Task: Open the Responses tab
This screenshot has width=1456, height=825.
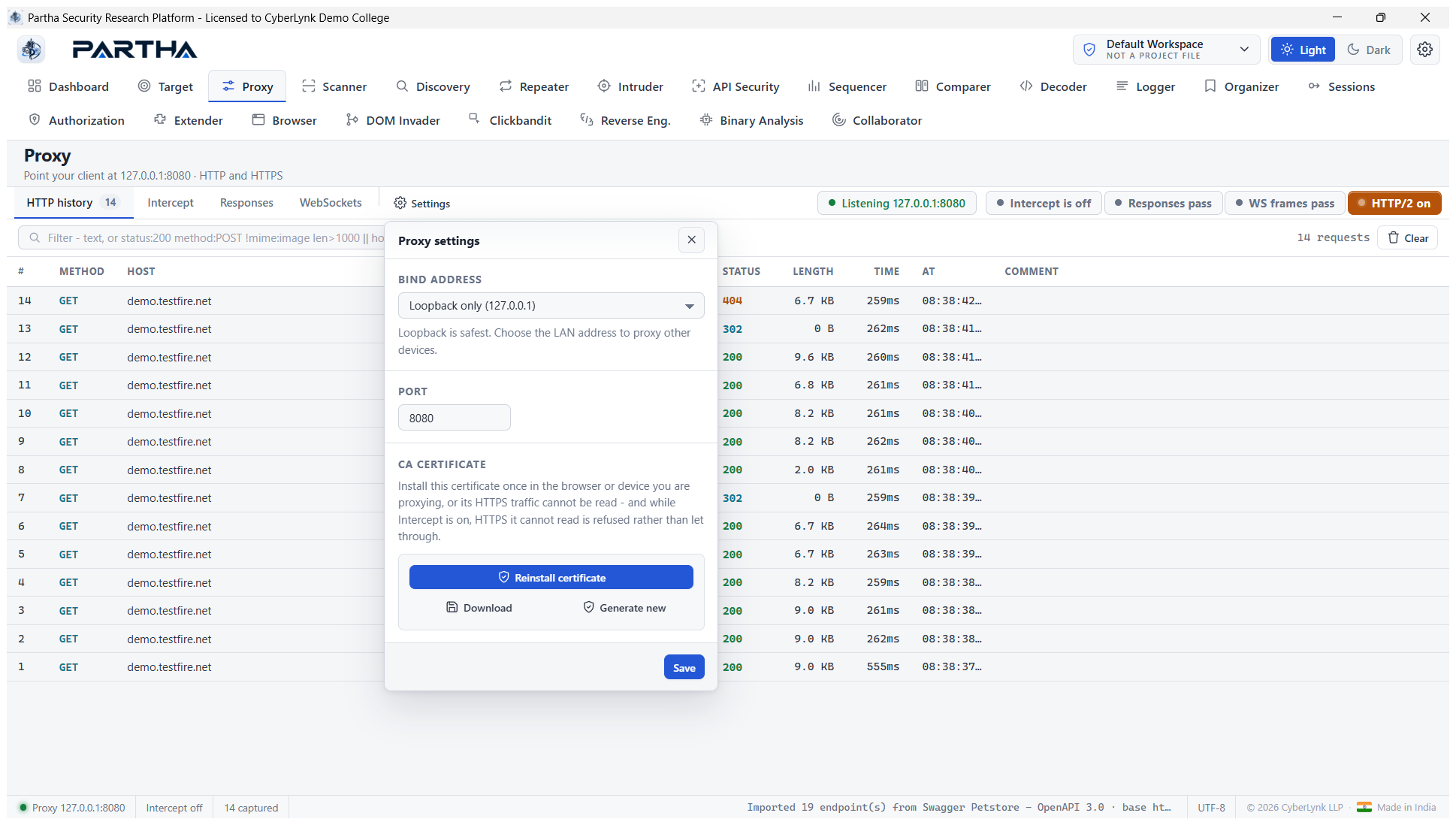Action: 246,203
